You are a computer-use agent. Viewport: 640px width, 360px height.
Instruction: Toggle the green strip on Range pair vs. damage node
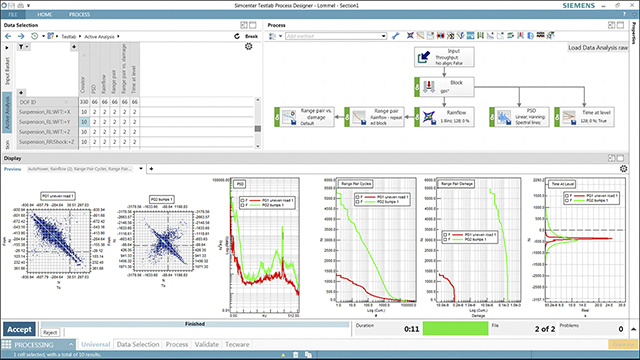click(x=277, y=117)
